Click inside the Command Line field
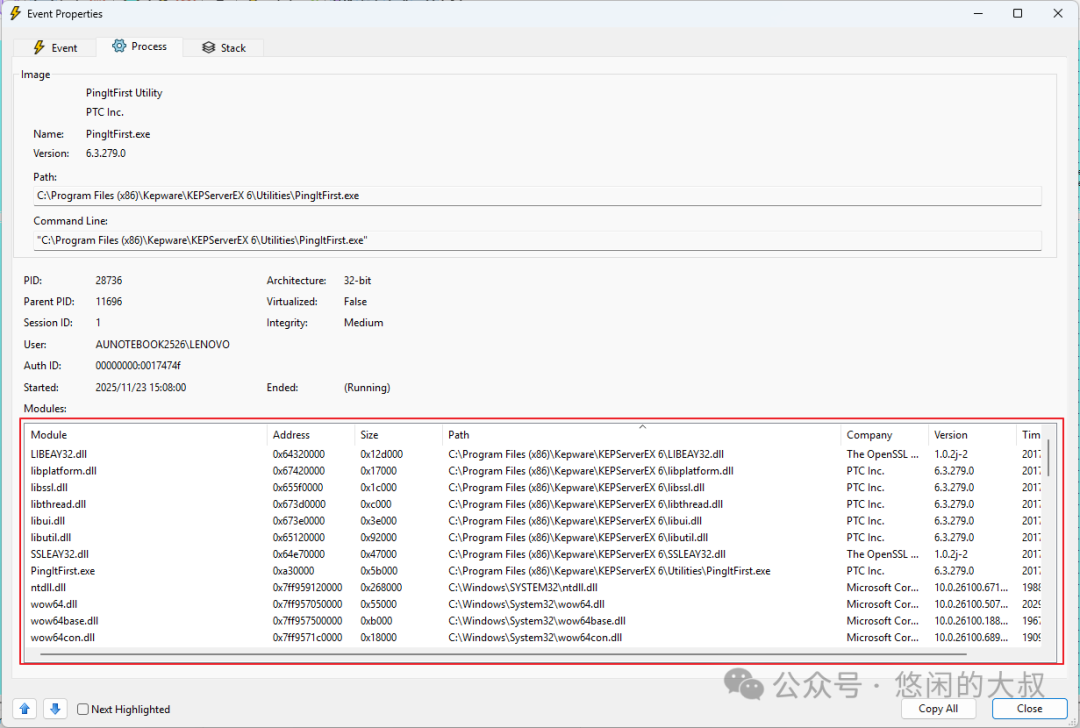Screen dimensions: 1080x728 tap(537, 240)
